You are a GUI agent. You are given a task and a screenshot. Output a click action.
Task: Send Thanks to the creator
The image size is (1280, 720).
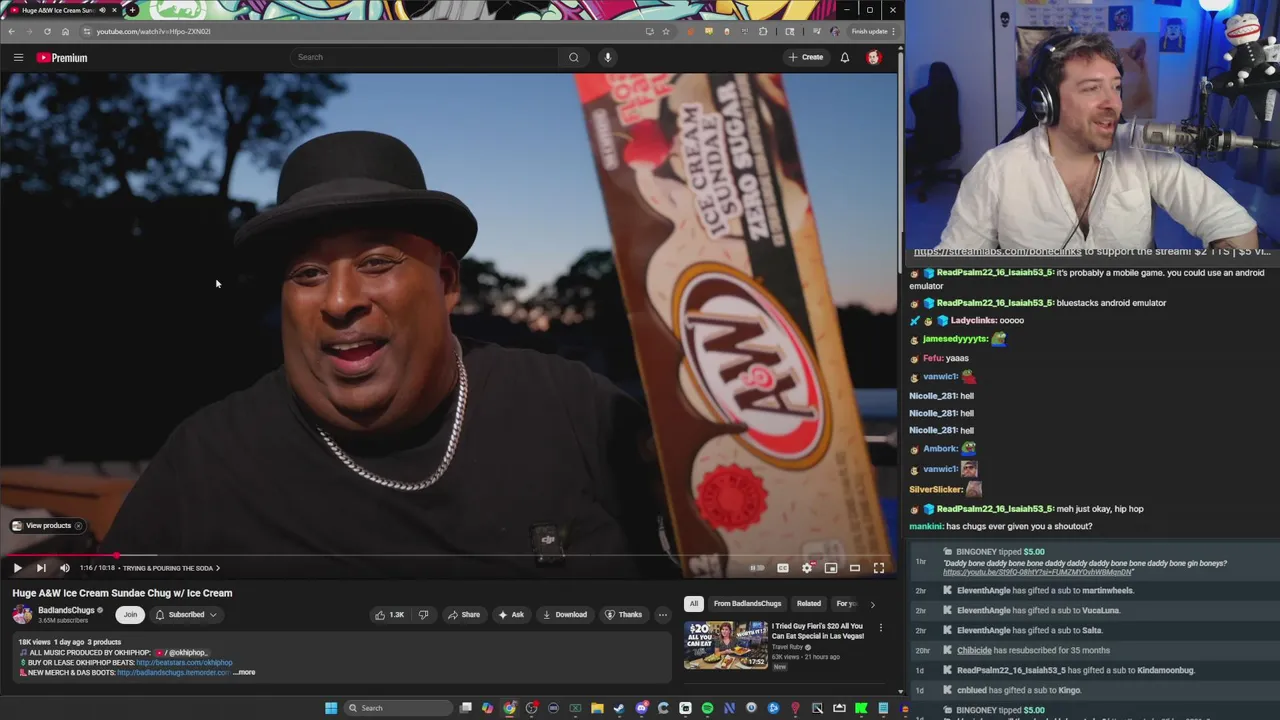(623, 614)
